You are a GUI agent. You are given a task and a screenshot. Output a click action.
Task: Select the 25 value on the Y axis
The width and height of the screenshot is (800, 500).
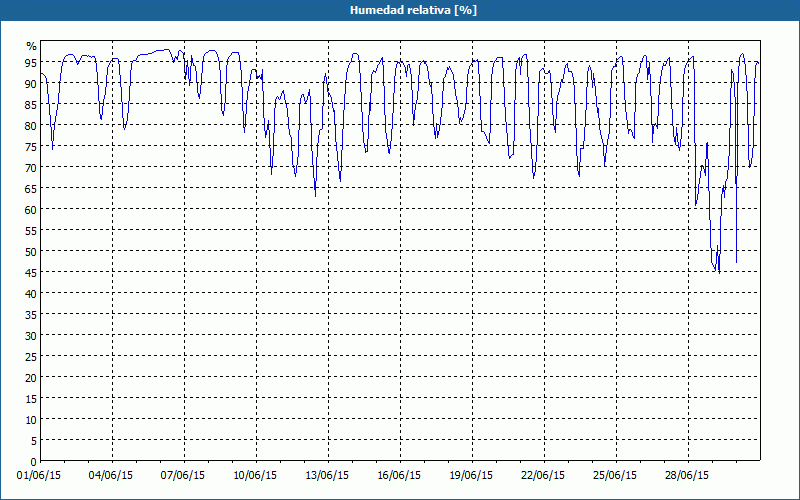click(x=31, y=356)
